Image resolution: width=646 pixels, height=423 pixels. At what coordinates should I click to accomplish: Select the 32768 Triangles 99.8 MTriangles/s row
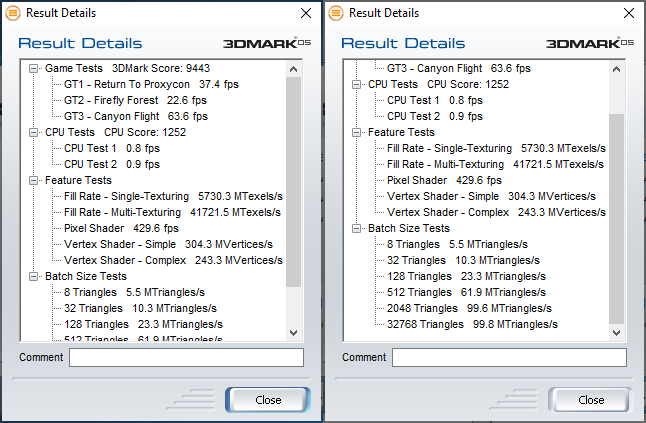[x=472, y=325]
